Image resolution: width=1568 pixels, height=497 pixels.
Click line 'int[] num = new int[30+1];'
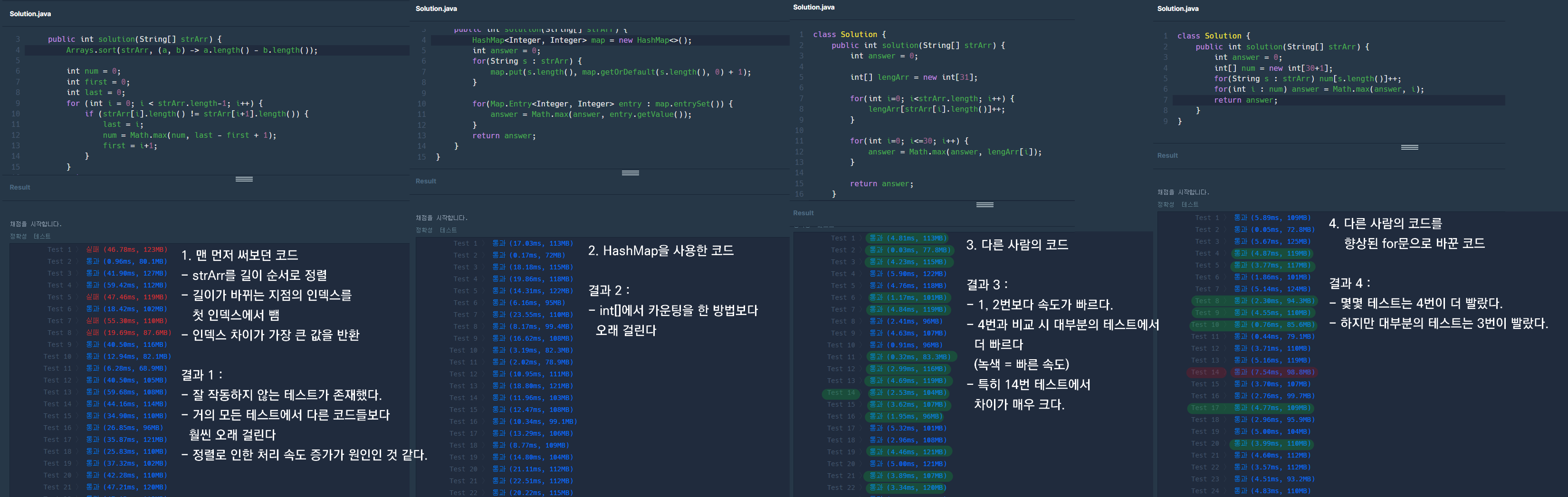click(x=1273, y=68)
